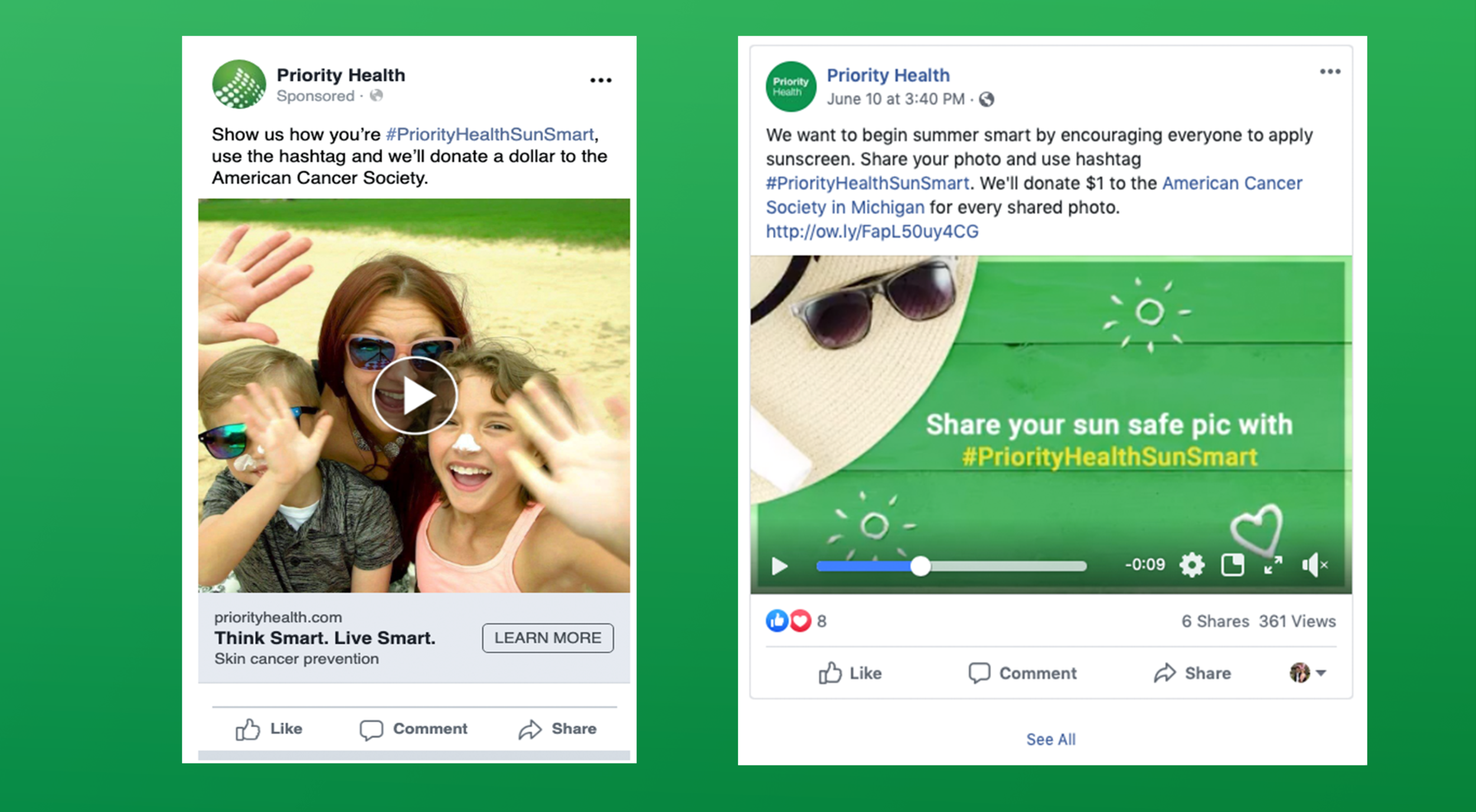Open the ow.ly shortened link
Image resolution: width=1476 pixels, height=812 pixels.
coord(871,231)
